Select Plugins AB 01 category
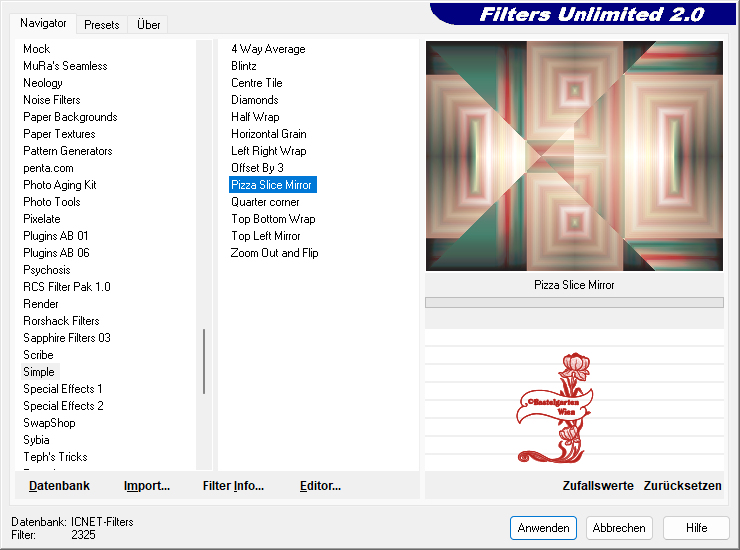This screenshot has width=740, height=550. 56,236
